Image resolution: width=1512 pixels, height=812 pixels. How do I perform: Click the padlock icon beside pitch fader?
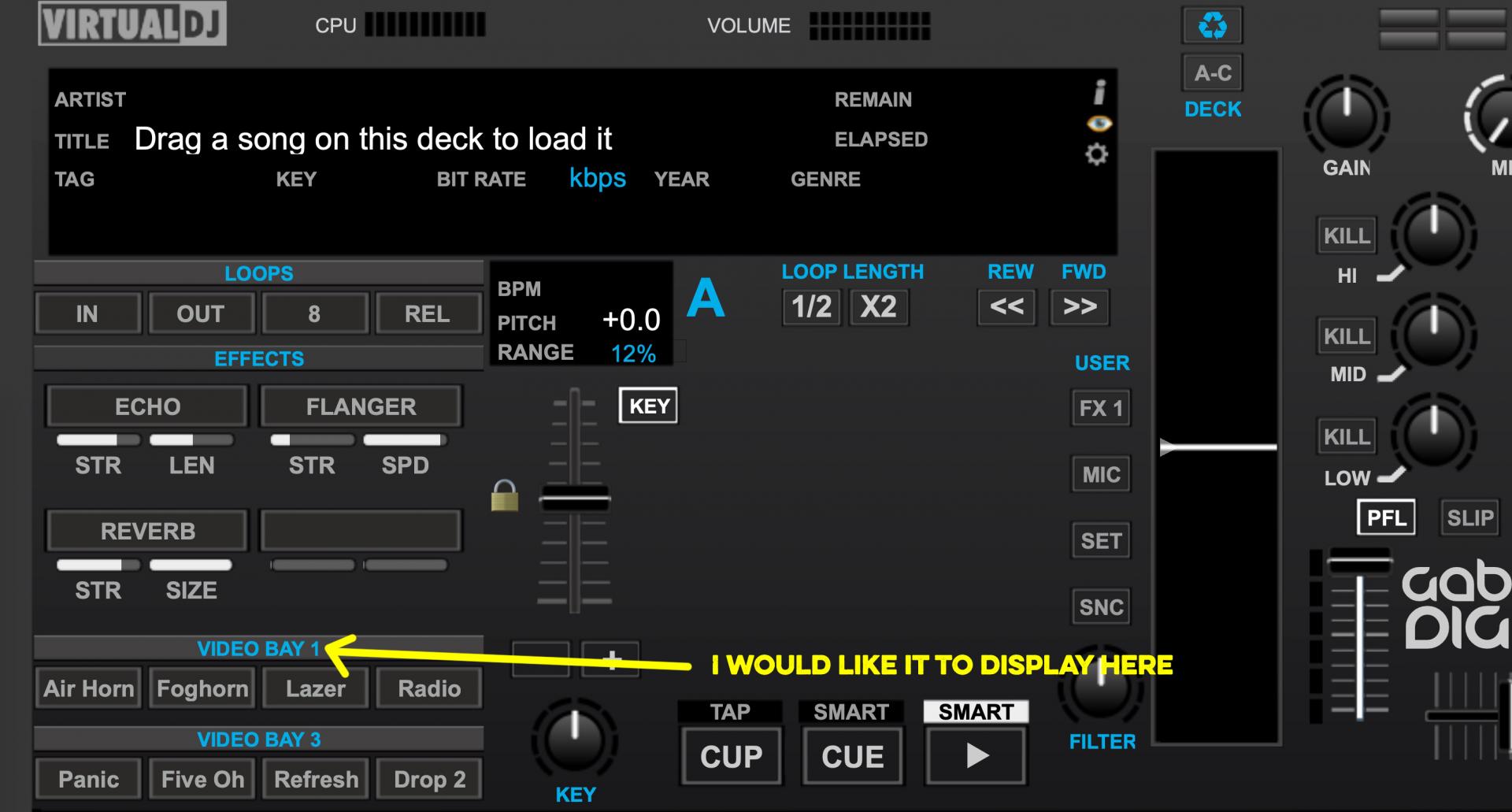tap(505, 496)
